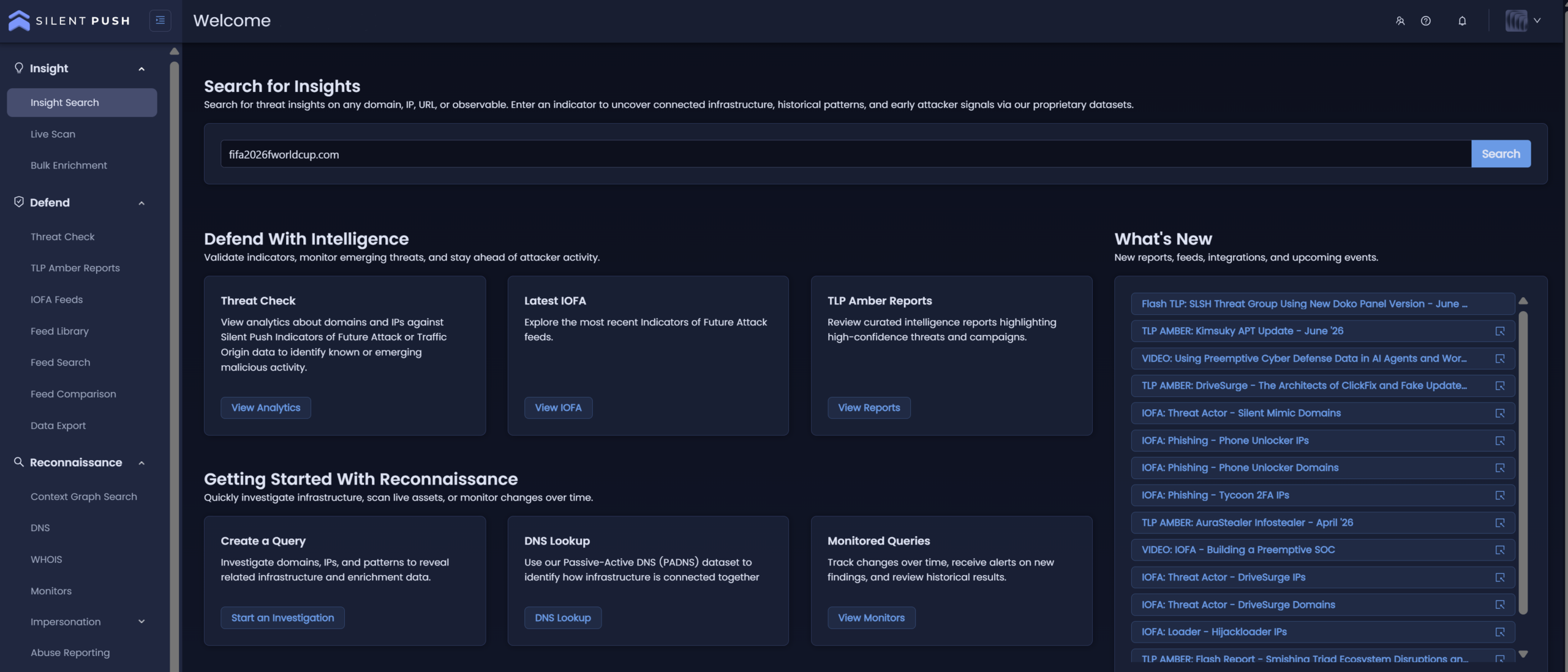
Task: Click View Reports button
Action: (x=869, y=407)
